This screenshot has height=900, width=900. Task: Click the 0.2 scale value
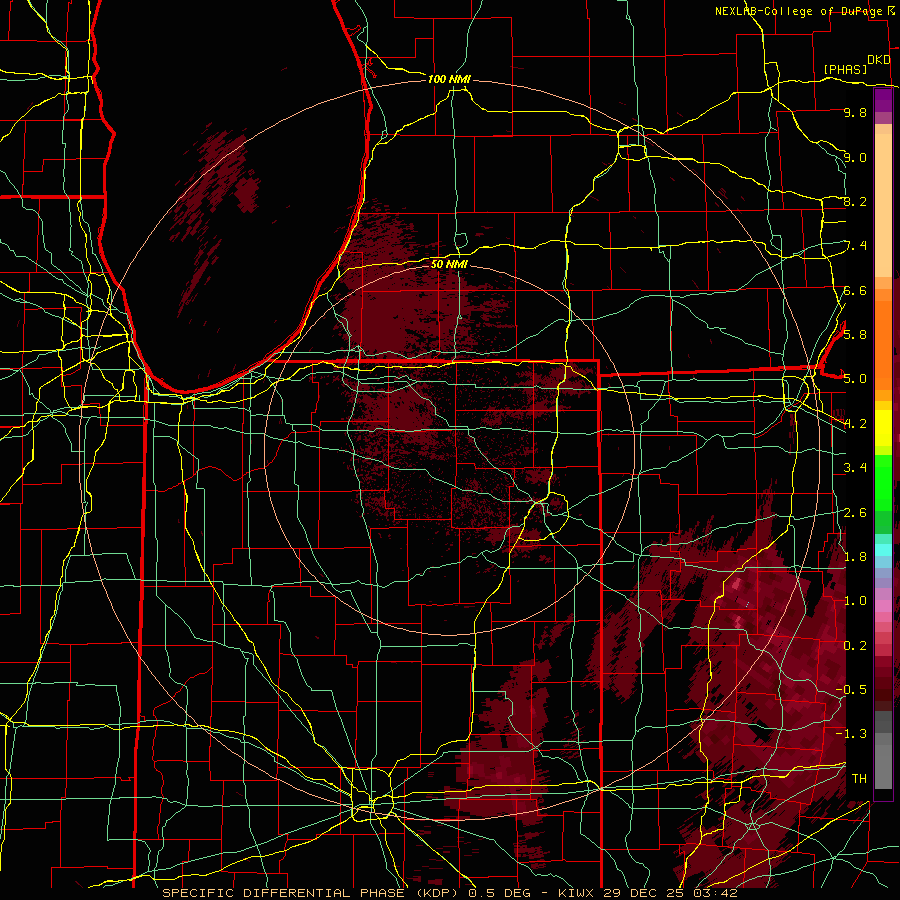(855, 646)
